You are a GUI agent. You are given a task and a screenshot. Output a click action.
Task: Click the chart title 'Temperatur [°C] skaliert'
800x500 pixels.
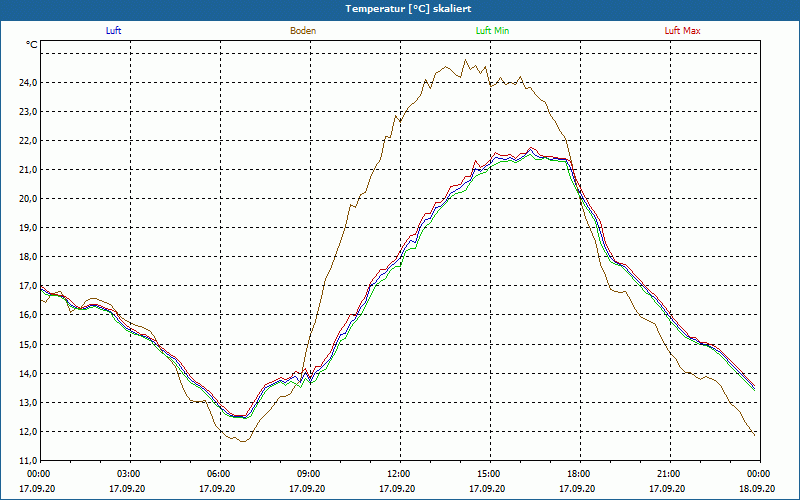pos(408,9)
